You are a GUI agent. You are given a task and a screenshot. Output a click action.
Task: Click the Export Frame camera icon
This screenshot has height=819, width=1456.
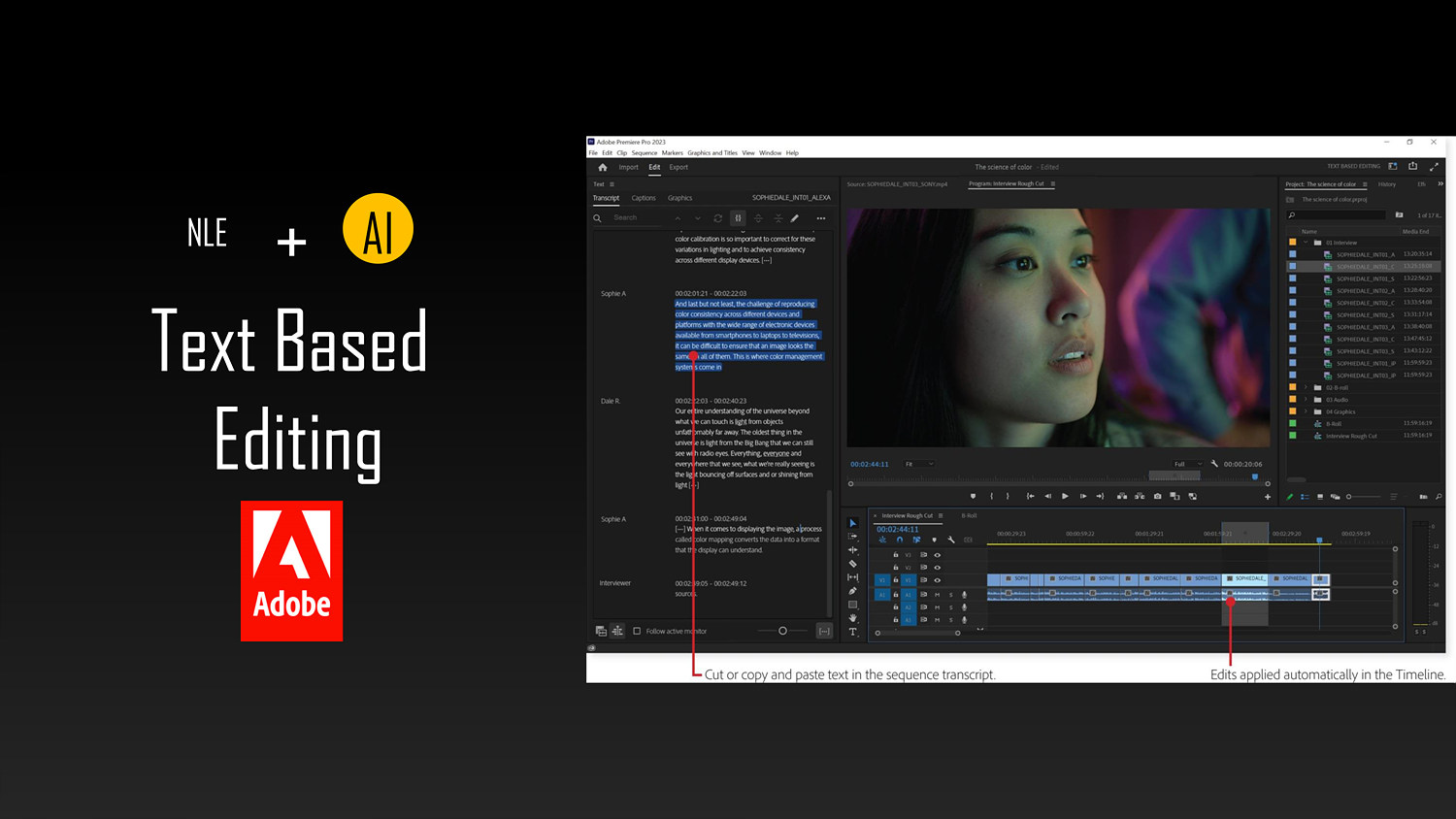tap(1157, 496)
